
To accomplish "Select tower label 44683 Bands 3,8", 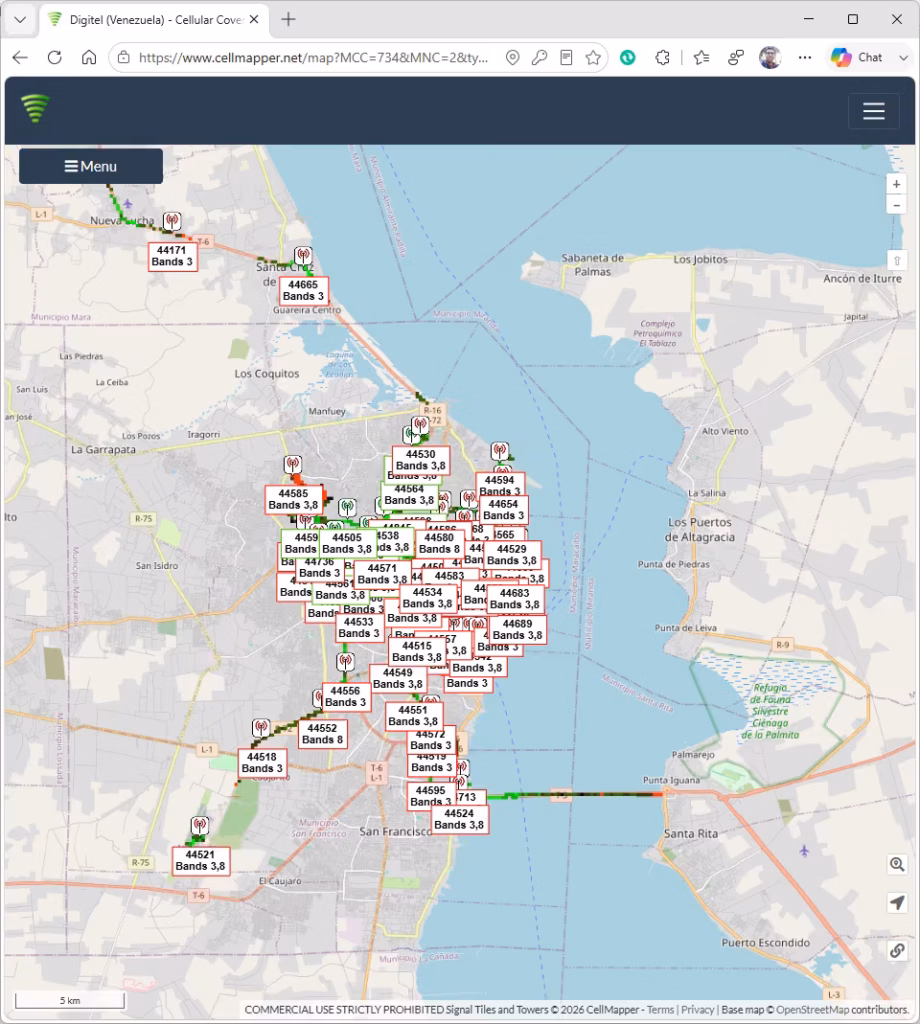I will 515,599.
